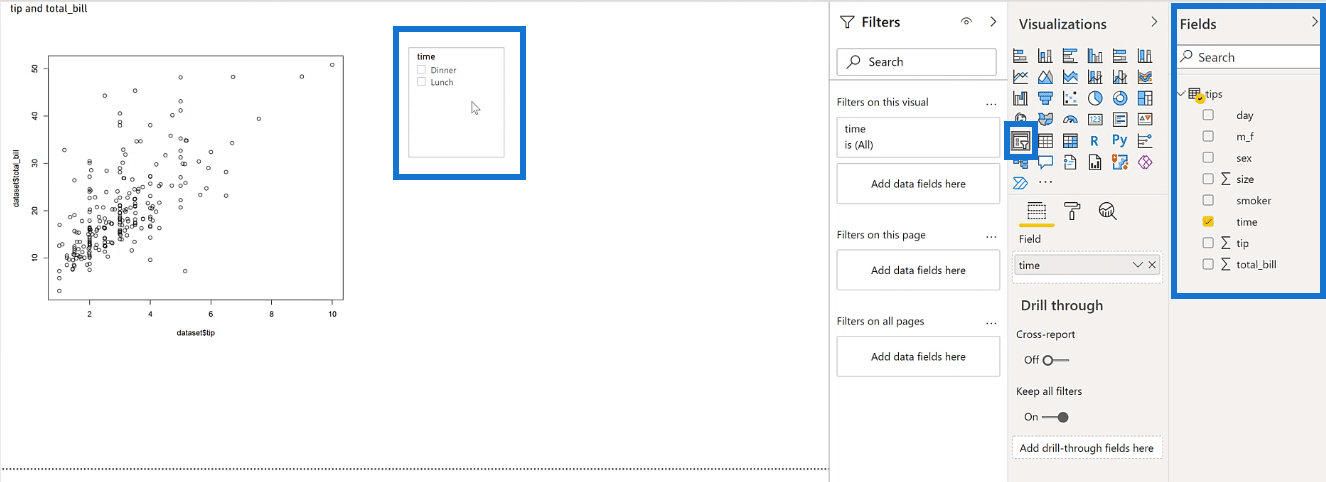Click the Filters pane Search box
This screenshot has width=1326, height=482.
[x=916, y=62]
